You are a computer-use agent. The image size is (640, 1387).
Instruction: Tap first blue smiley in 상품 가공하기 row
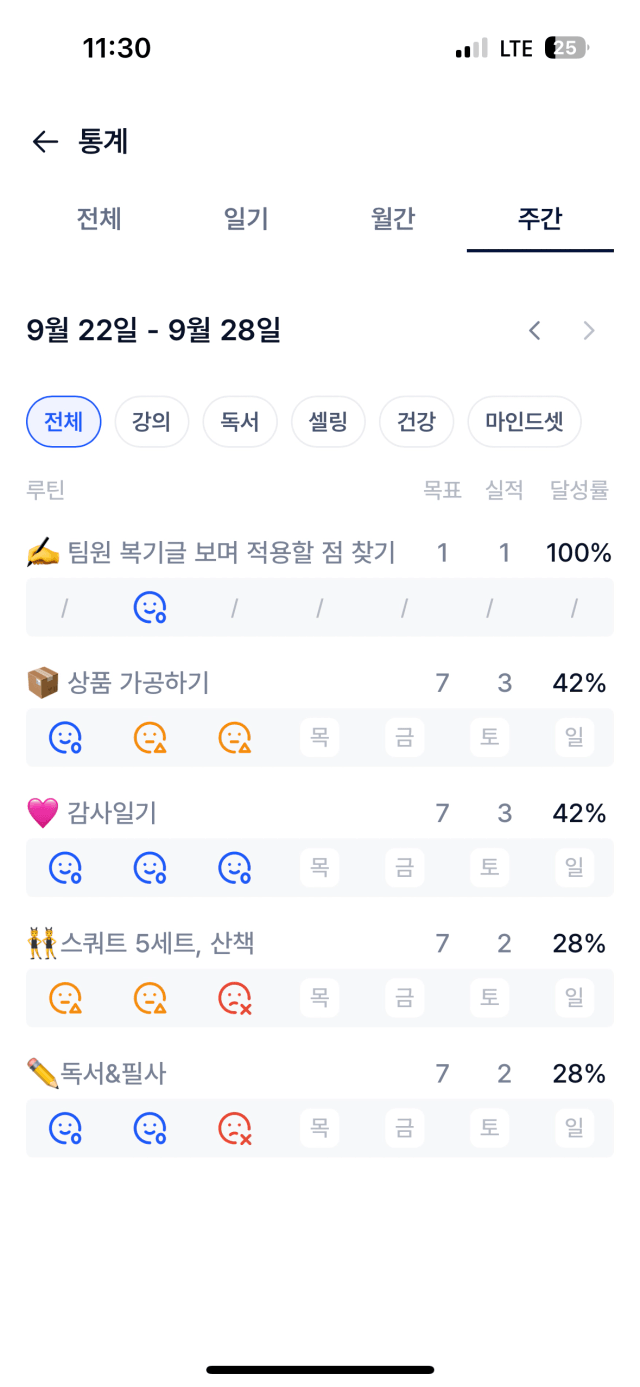click(65, 738)
